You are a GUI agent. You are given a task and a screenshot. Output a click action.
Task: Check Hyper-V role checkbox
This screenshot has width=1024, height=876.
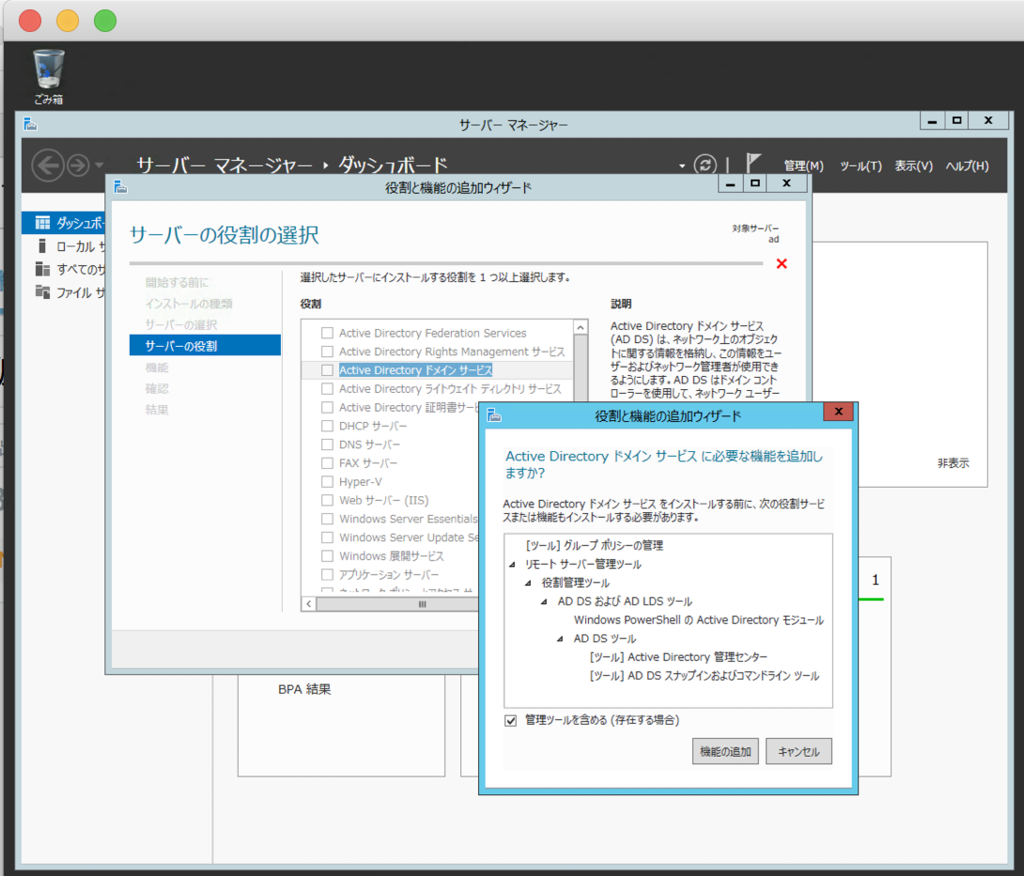[327, 481]
